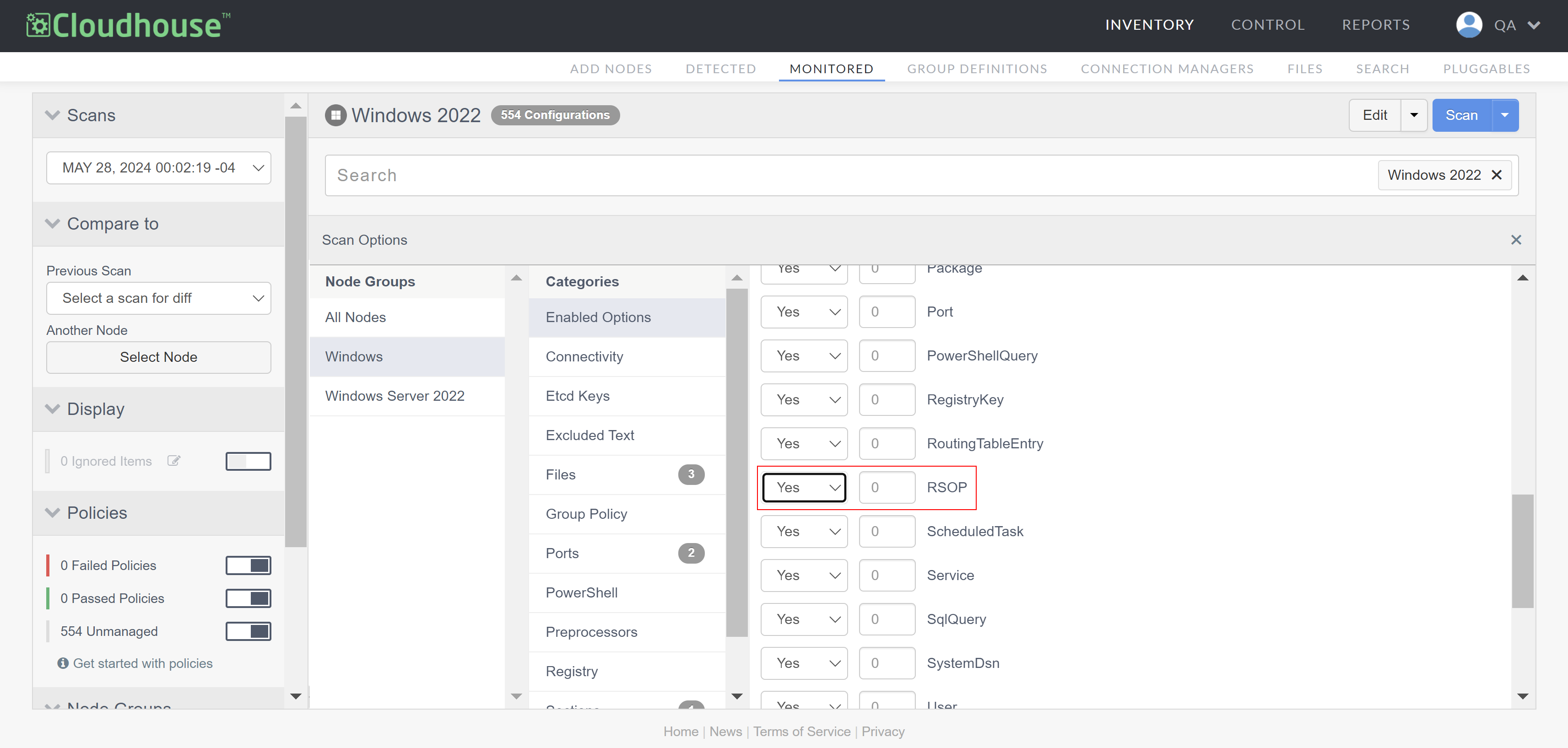Toggle the Passed Policies switch
This screenshot has height=748, width=1568.
tap(249, 598)
